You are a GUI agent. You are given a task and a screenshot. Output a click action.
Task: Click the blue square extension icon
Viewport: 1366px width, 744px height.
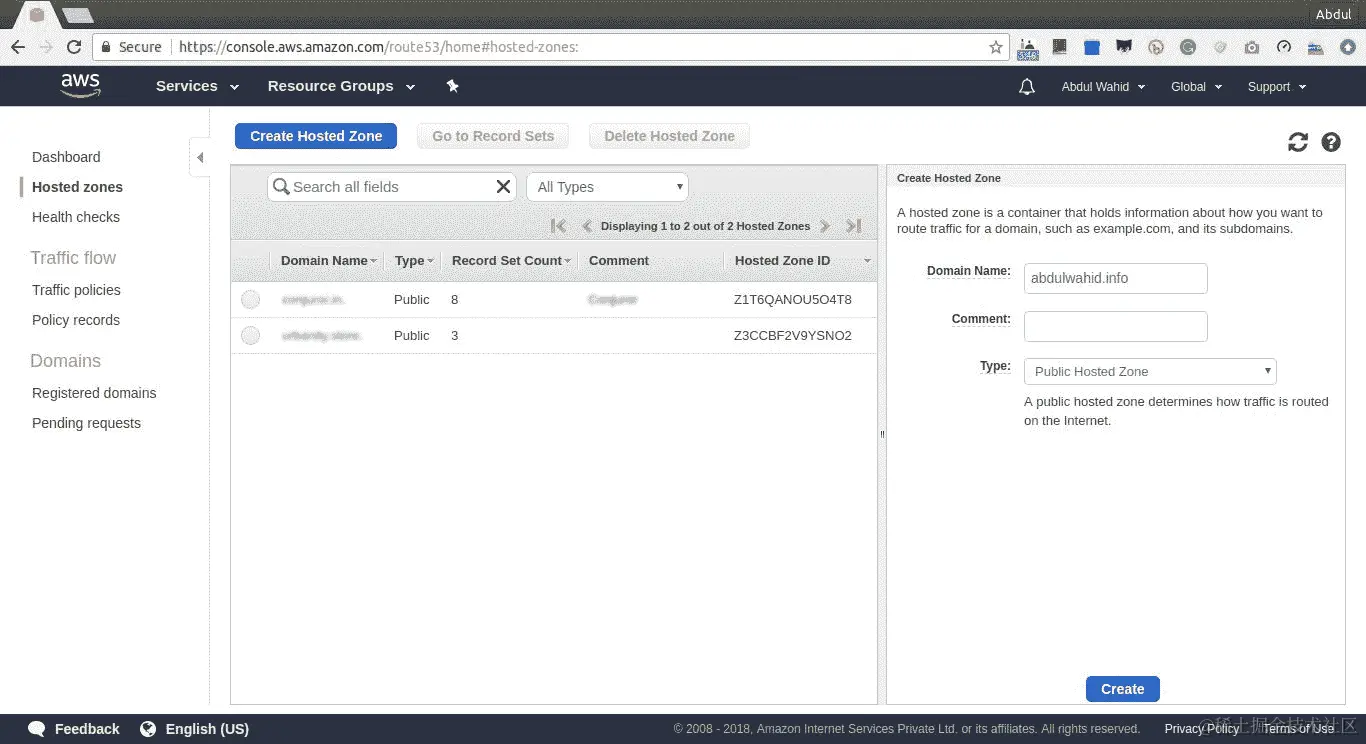pos(1092,47)
